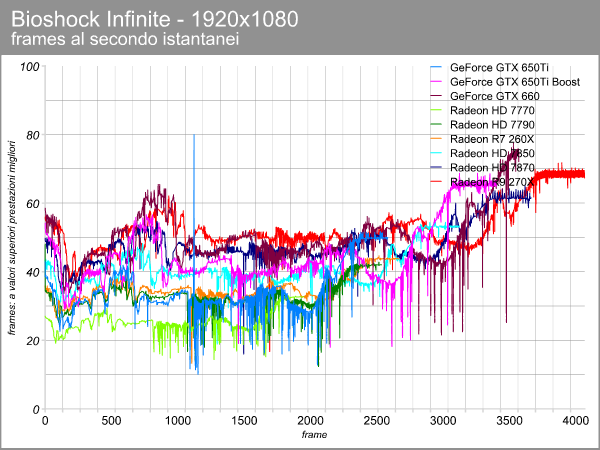The width and height of the screenshot is (600, 450).
Task: Click the y-axis label "100"
Action: [29, 67]
